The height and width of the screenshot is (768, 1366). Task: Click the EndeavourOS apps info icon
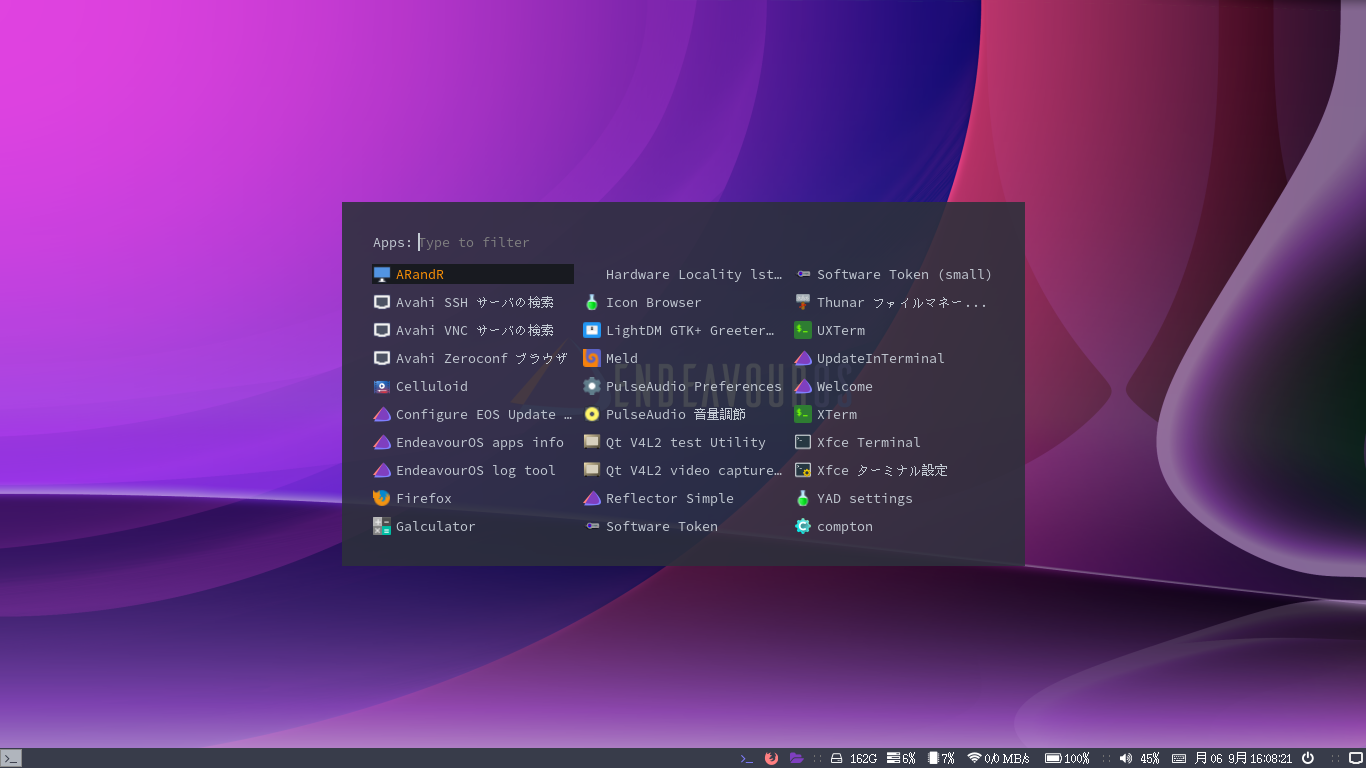pyautogui.click(x=382, y=442)
